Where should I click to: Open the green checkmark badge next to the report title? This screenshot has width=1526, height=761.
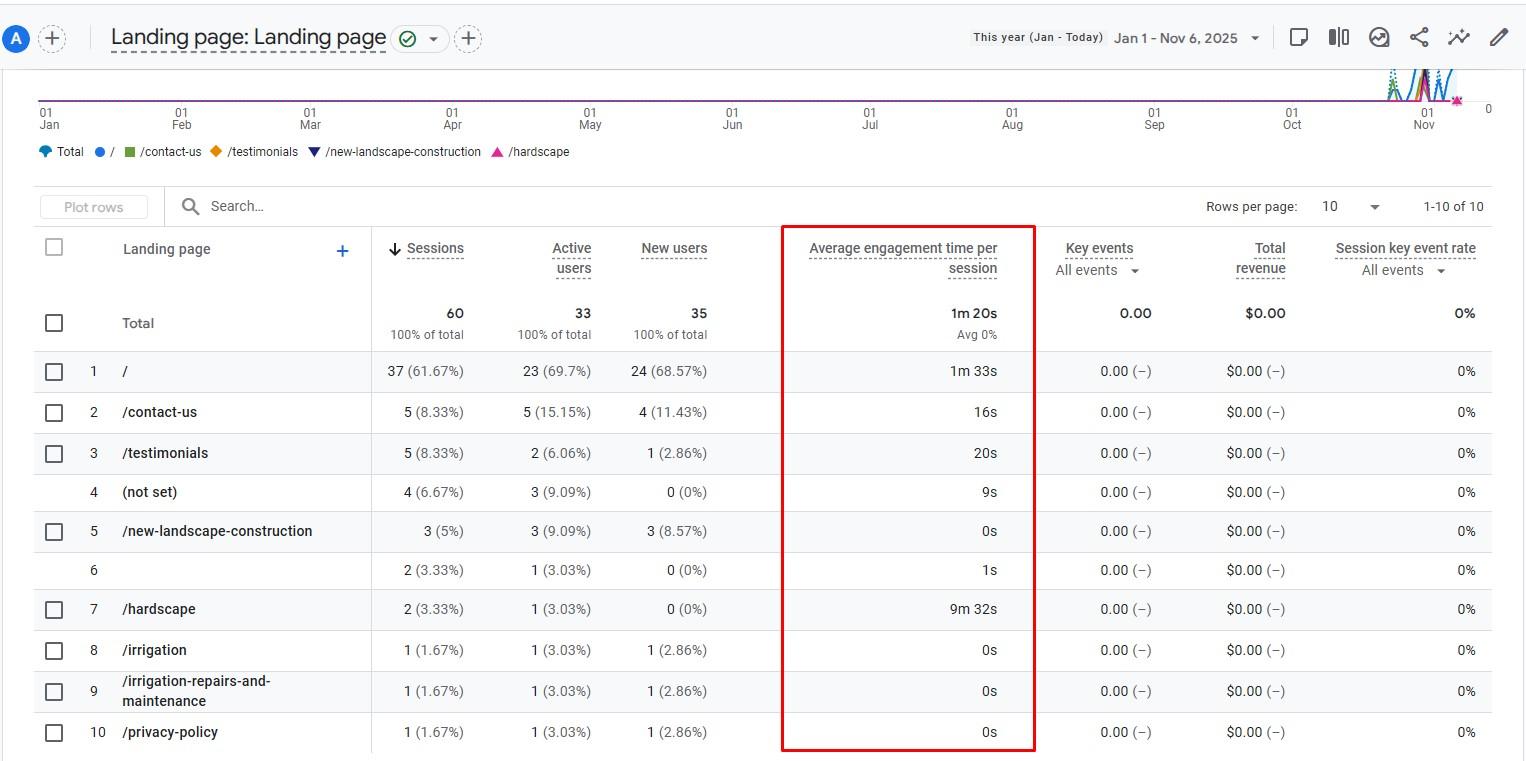pos(408,37)
